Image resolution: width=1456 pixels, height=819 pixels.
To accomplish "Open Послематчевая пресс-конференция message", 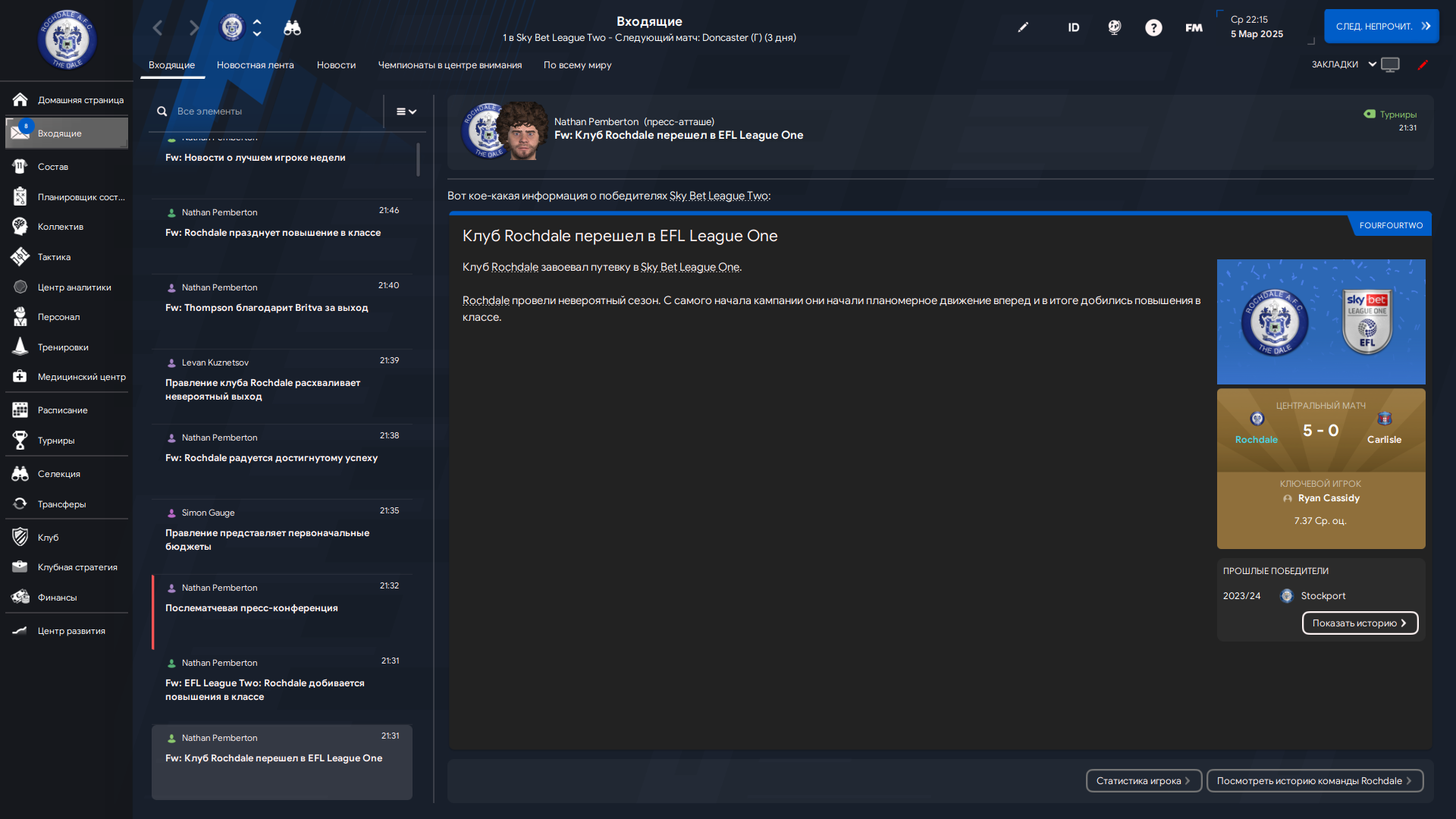I will tap(282, 611).
